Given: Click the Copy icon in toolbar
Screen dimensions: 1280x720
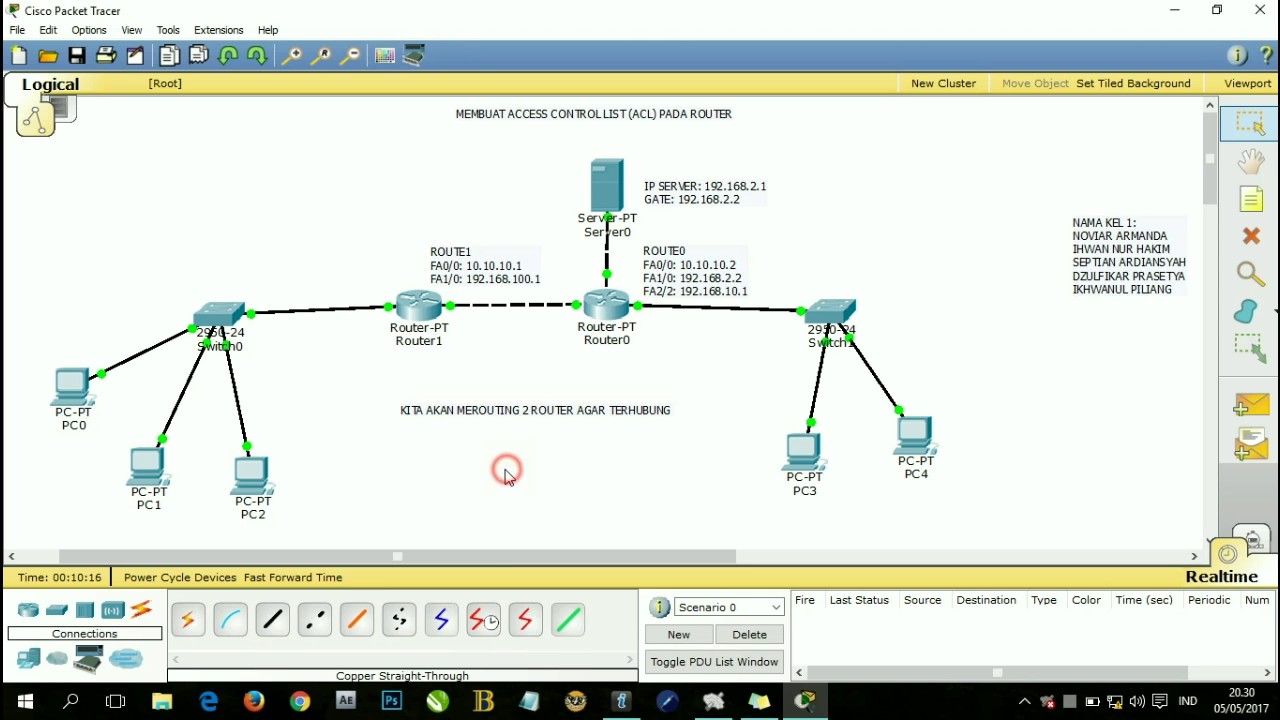Looking at the screenshot, I should coord(169,56).
